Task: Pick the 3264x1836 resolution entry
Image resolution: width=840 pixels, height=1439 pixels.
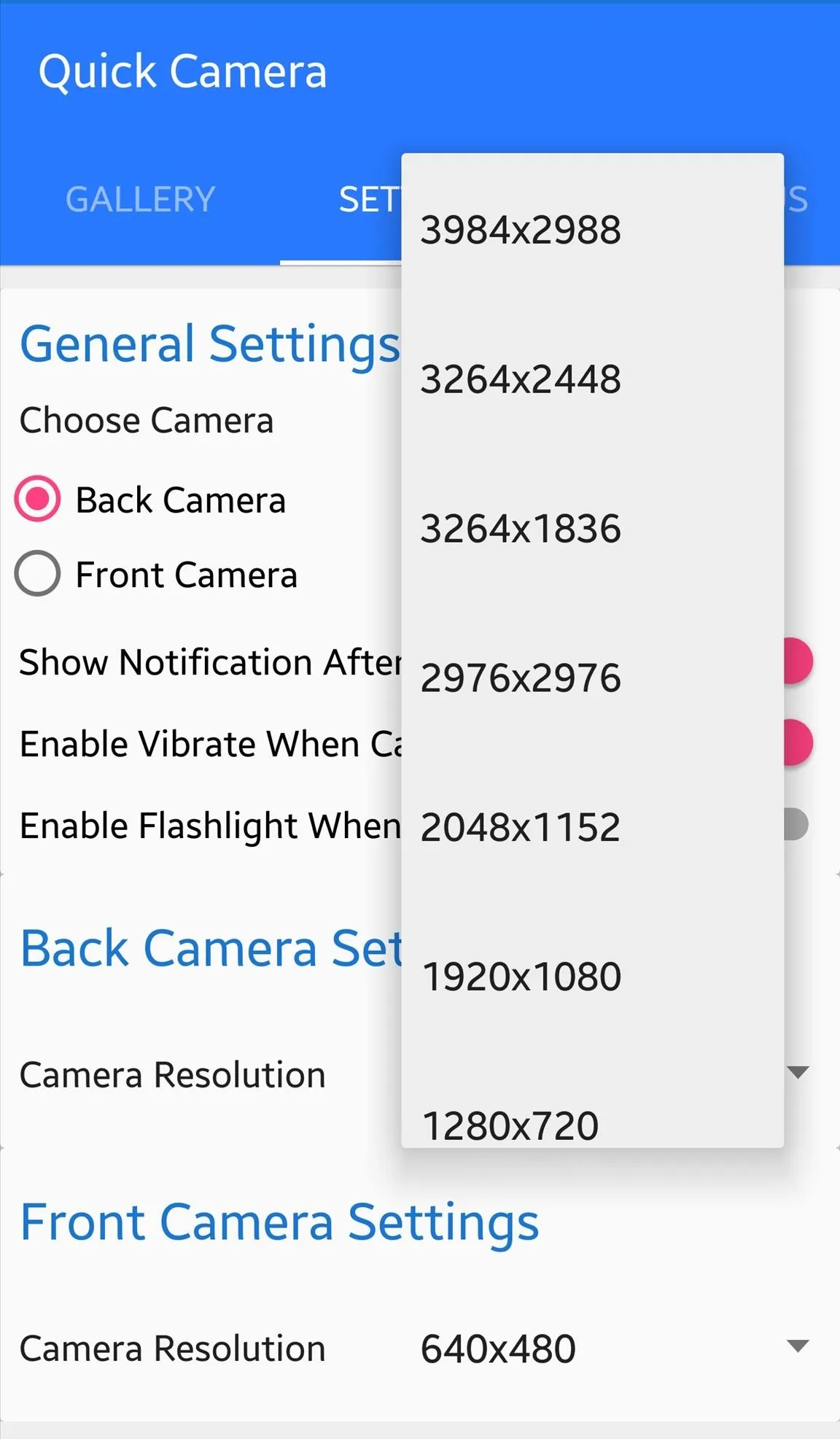Action: [x=592, y=528]
